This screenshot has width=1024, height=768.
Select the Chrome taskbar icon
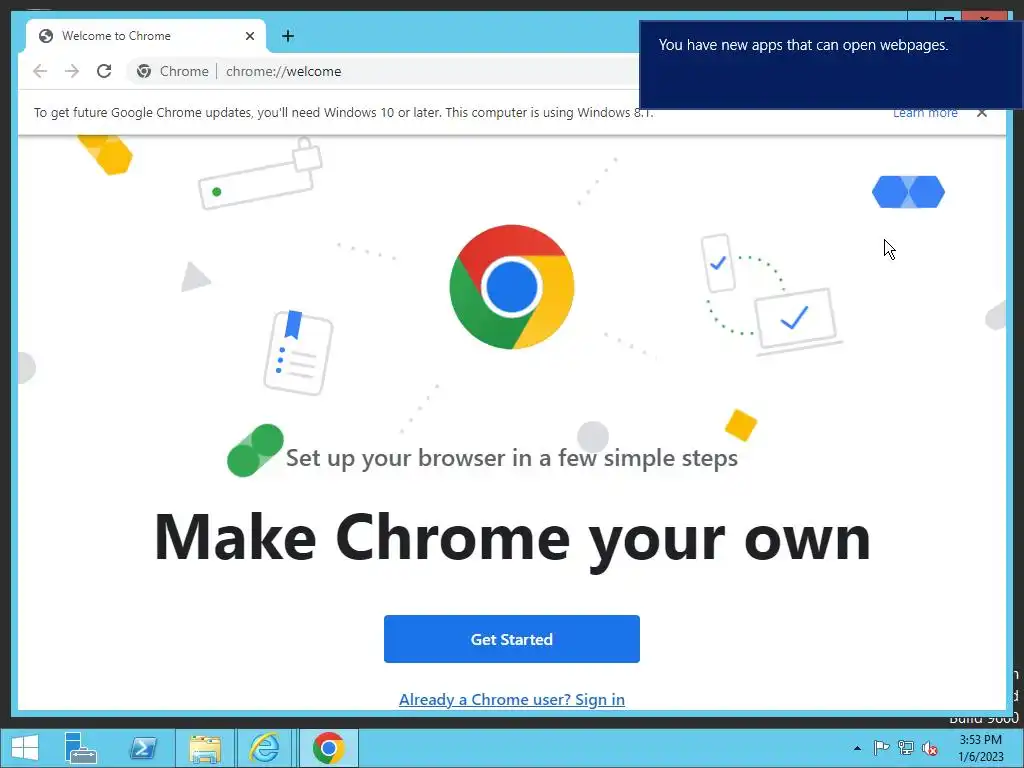(x=328, y=748)
